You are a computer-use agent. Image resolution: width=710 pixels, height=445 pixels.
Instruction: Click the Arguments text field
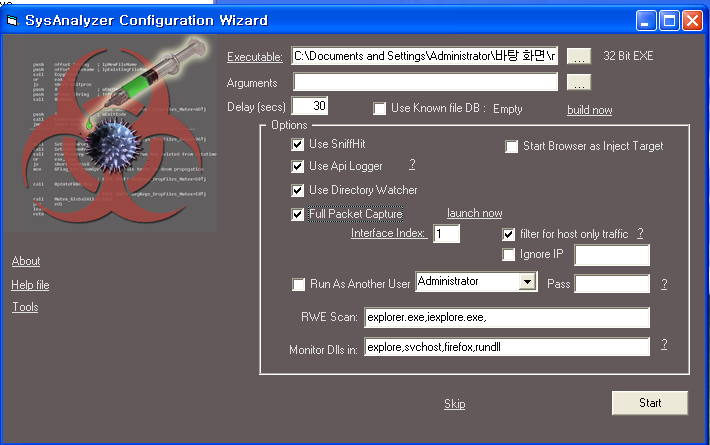tap(425, 82)
